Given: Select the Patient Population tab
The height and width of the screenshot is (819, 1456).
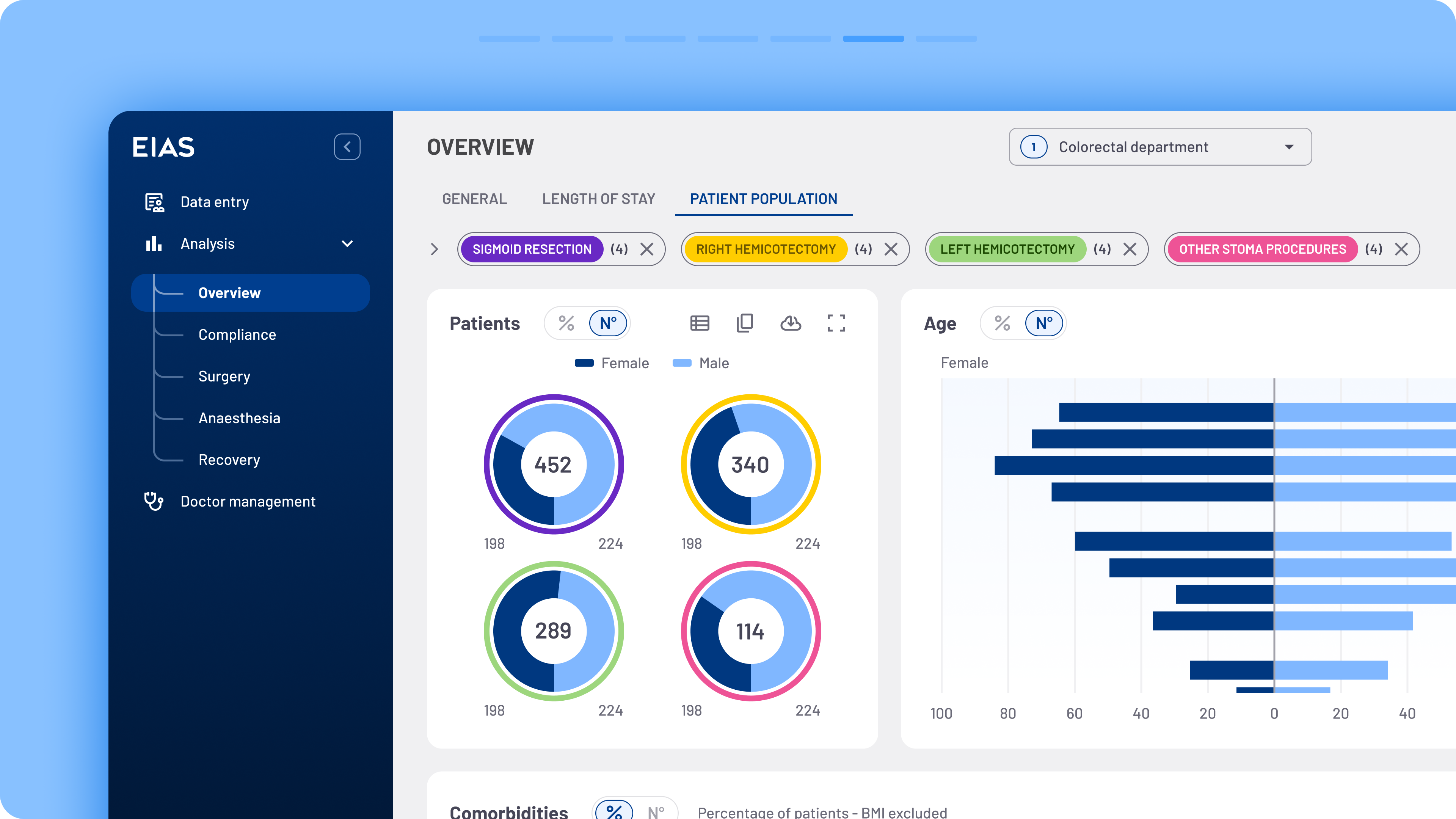Looking at the screenshot, I should [764, 199].
